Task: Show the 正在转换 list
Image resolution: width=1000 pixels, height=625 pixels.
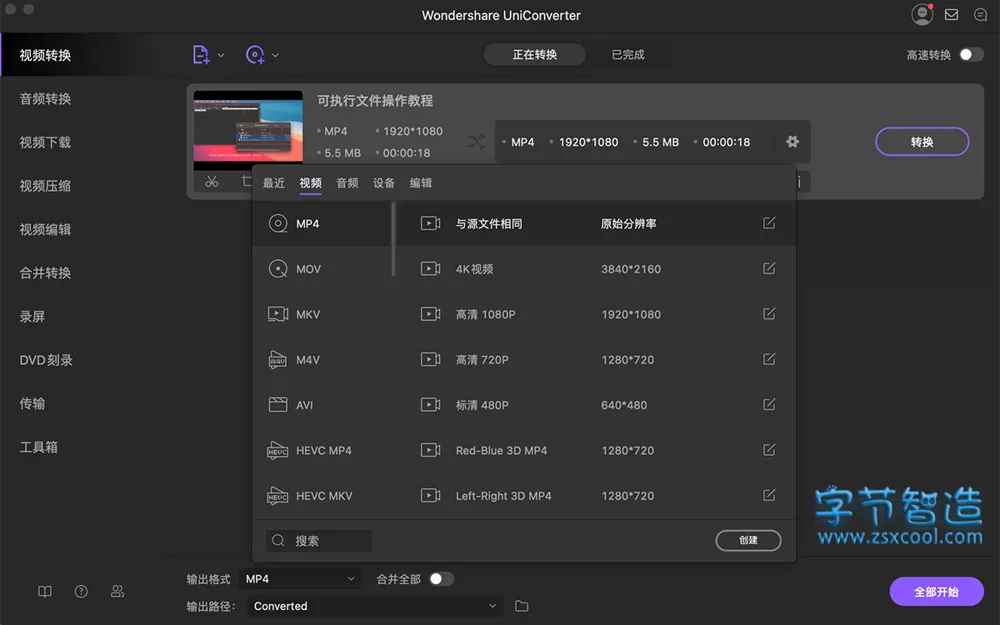Action: click(x=534, y=55)
